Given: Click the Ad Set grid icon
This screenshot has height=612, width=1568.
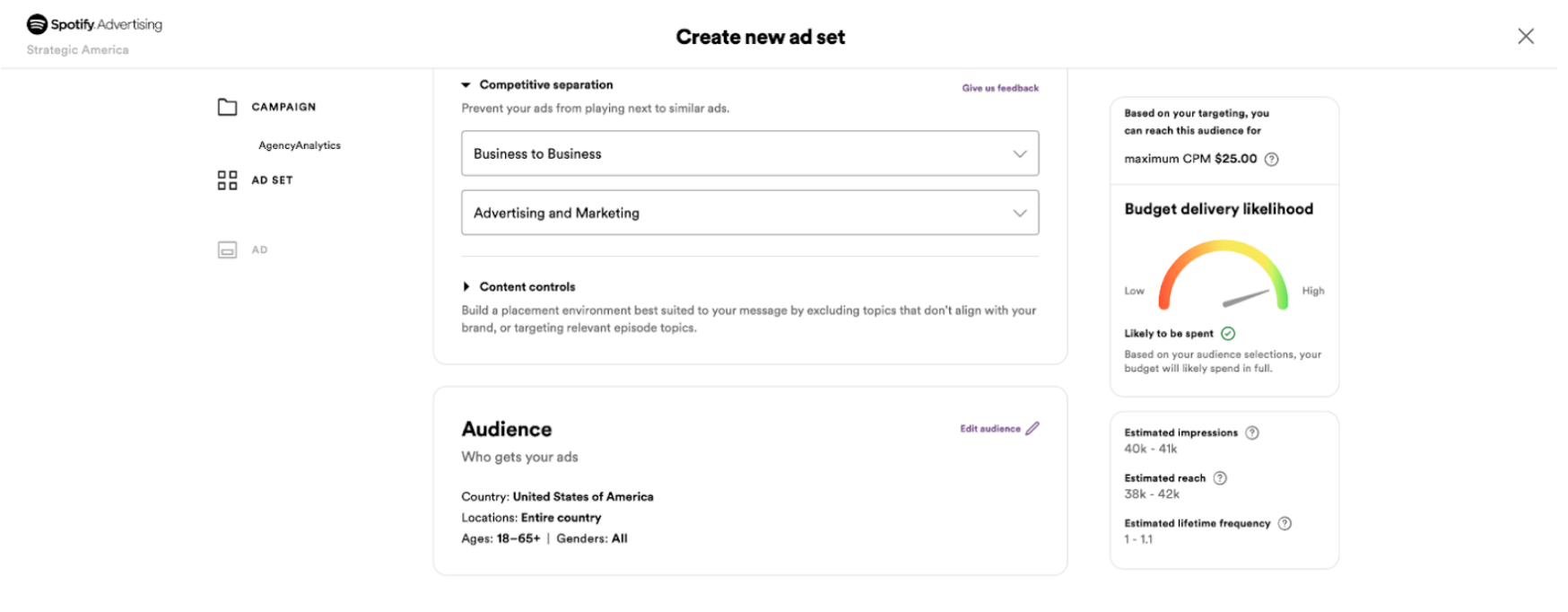Looking at the screenshot, I should (228, 180).
